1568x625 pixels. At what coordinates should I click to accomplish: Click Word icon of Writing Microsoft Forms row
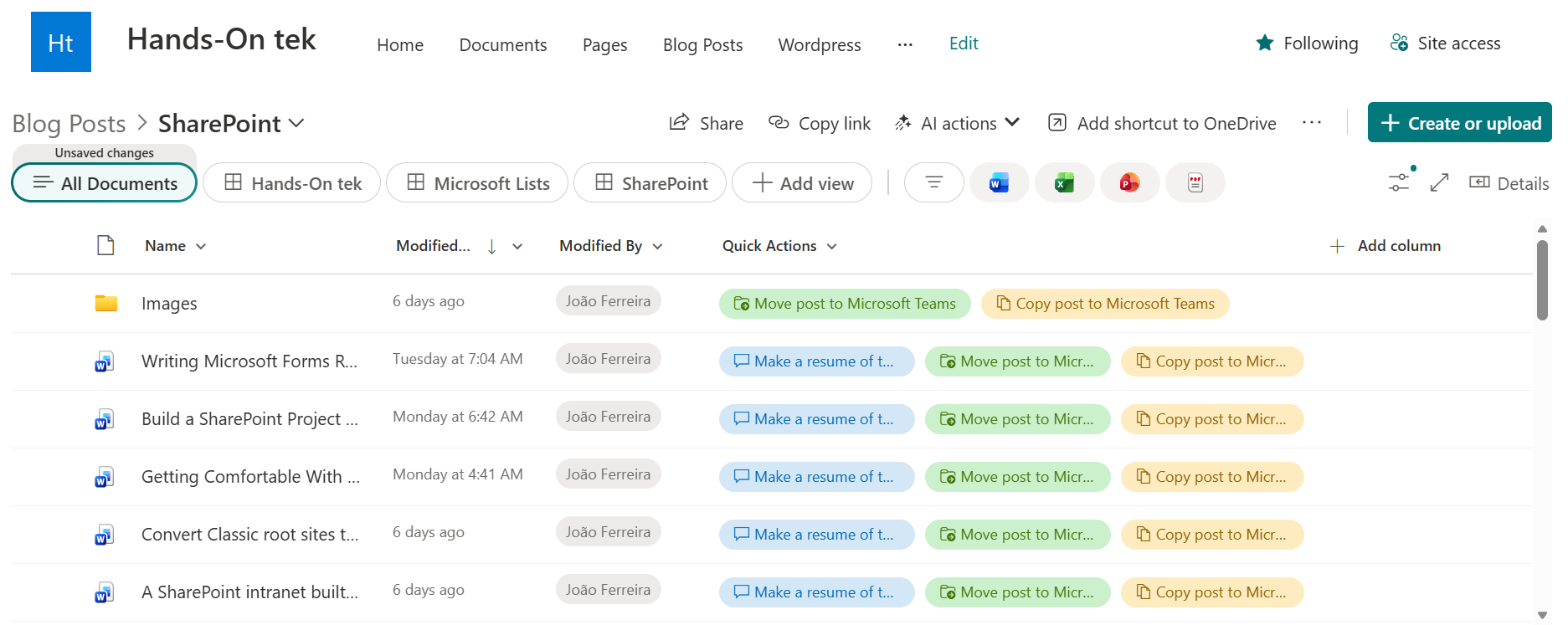[x=104, y=361]
